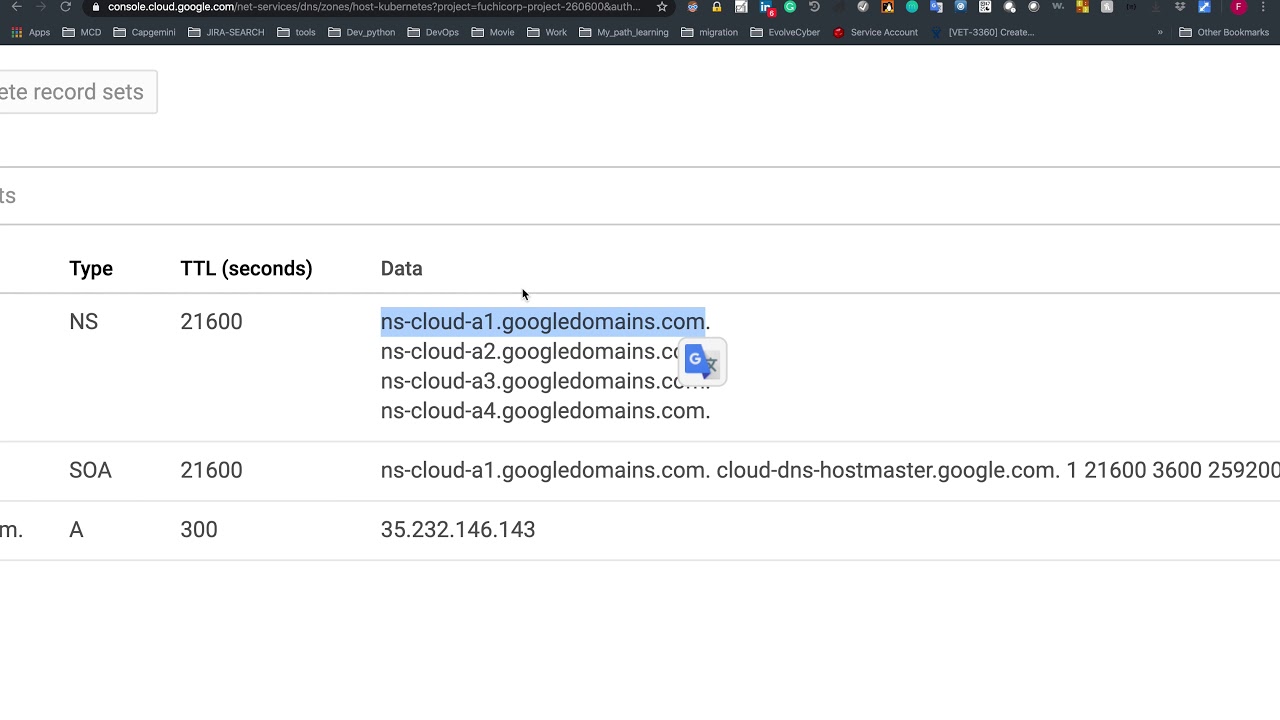Open the Grammarly extension icon

point(790,7)
